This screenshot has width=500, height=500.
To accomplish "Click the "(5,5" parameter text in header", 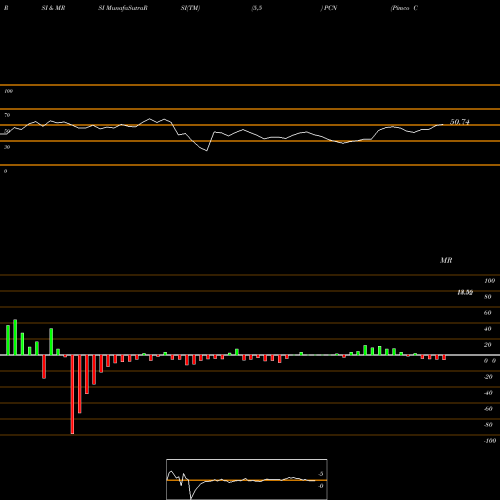I will pos(257,8).
